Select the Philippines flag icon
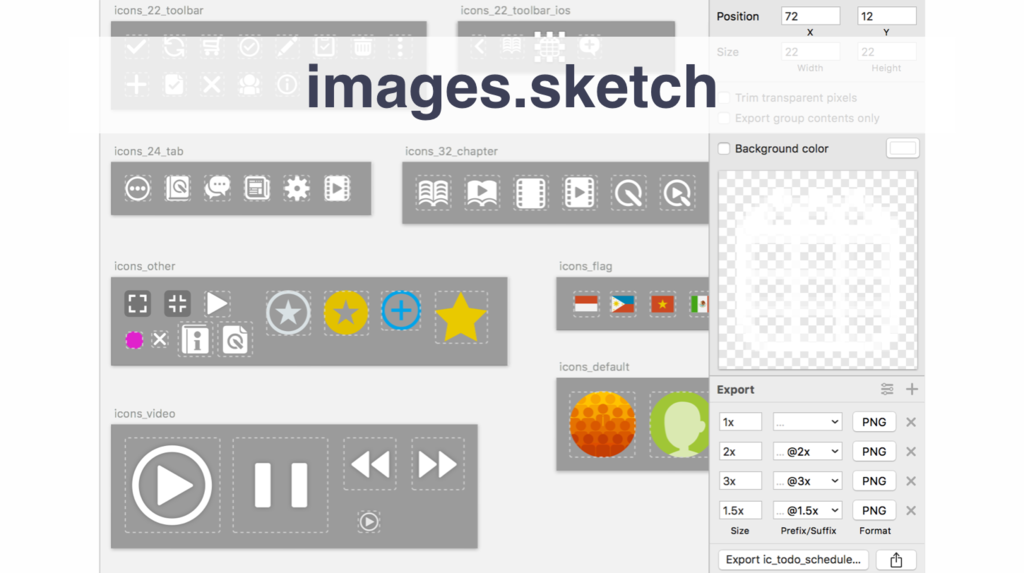1024x573 pixels. click(x=622, y=304)
